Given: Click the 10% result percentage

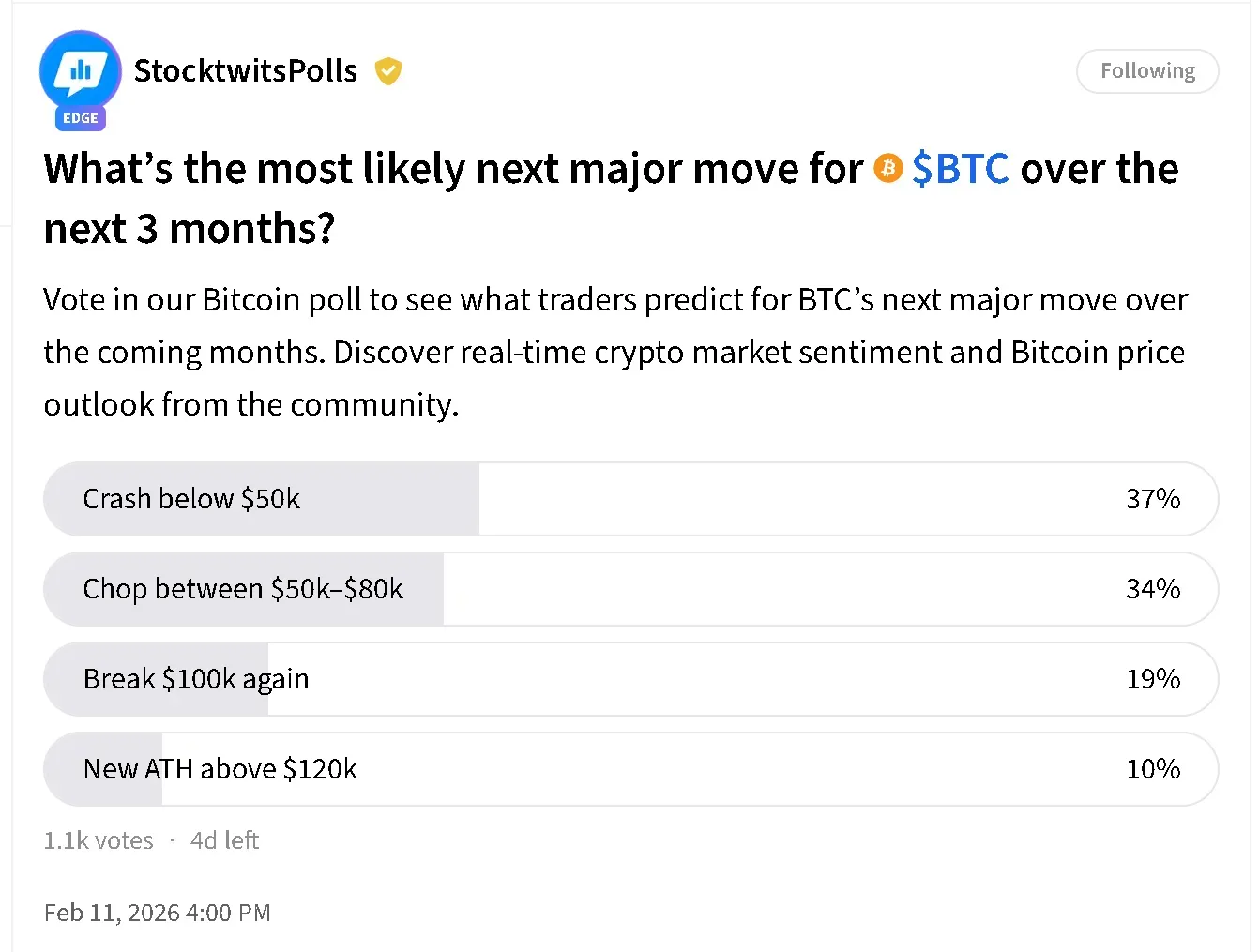Looking at the screenshot, I should click(1152, 769).
